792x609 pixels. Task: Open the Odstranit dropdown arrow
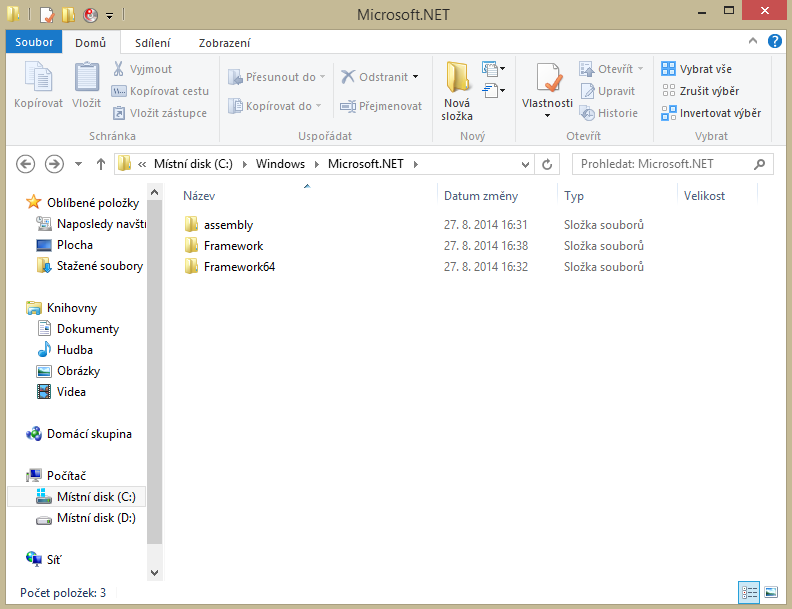(x=416, y=77)
